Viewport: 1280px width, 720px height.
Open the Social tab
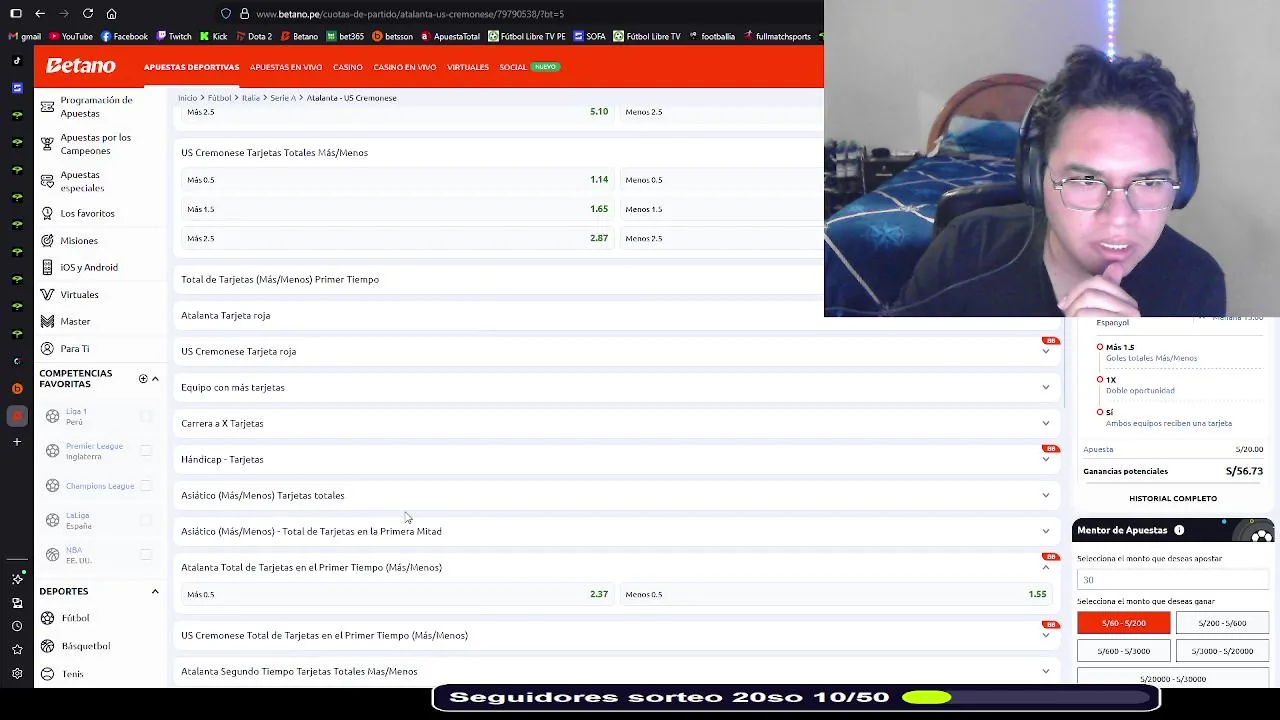pyautogui.click(x=513, y=67)
